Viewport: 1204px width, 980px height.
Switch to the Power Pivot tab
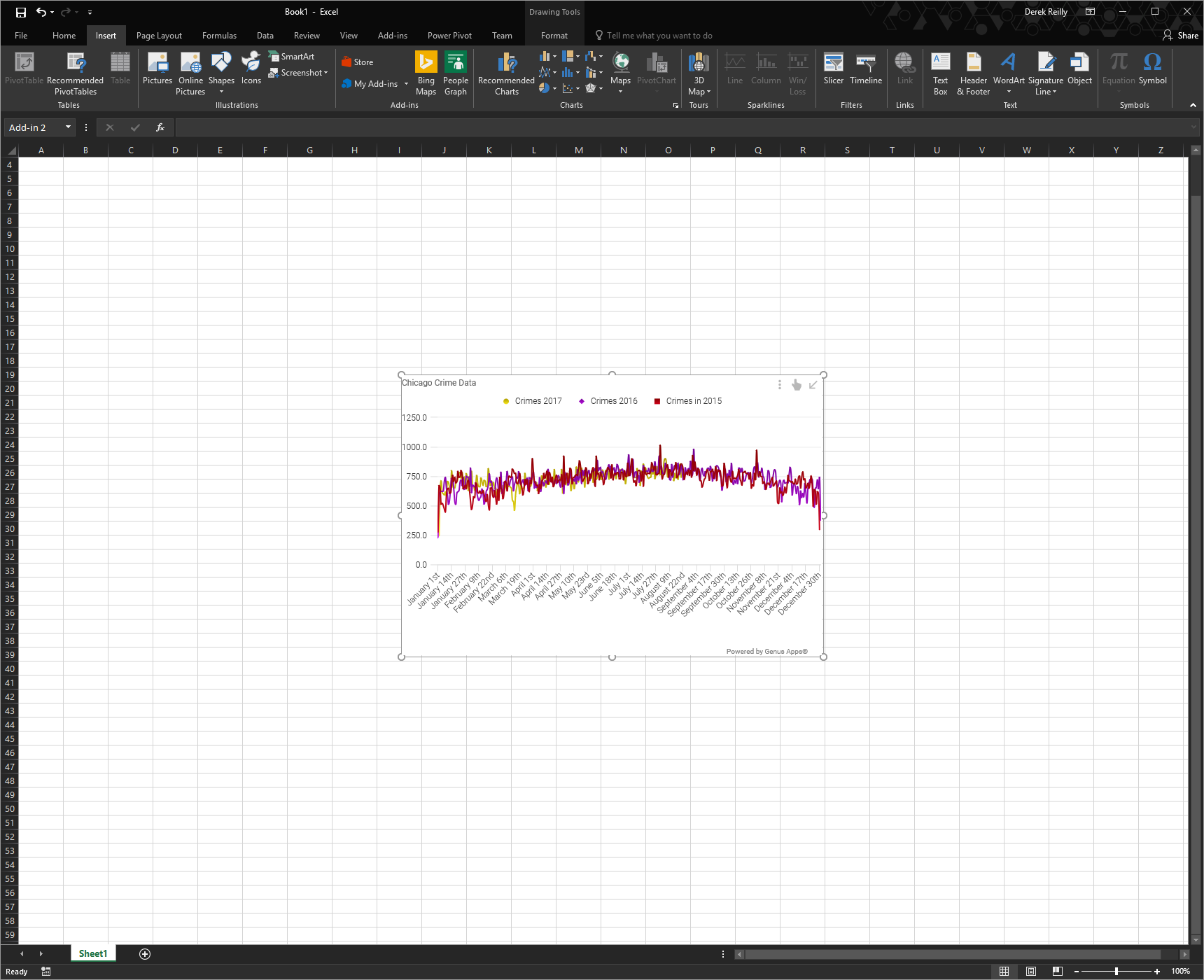tap(449, 36)
